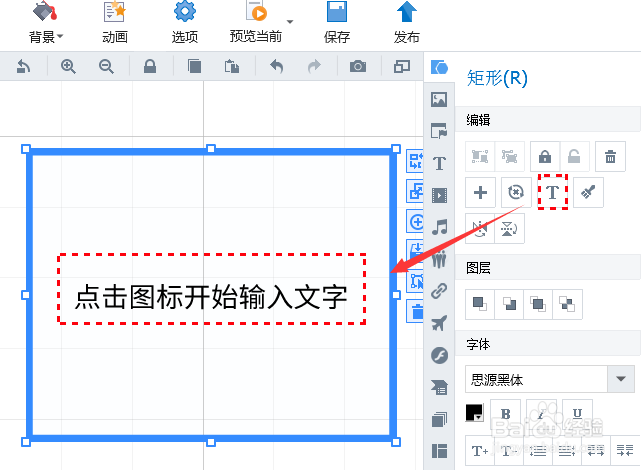Reset rotation with the circular arrow icon

516,192
